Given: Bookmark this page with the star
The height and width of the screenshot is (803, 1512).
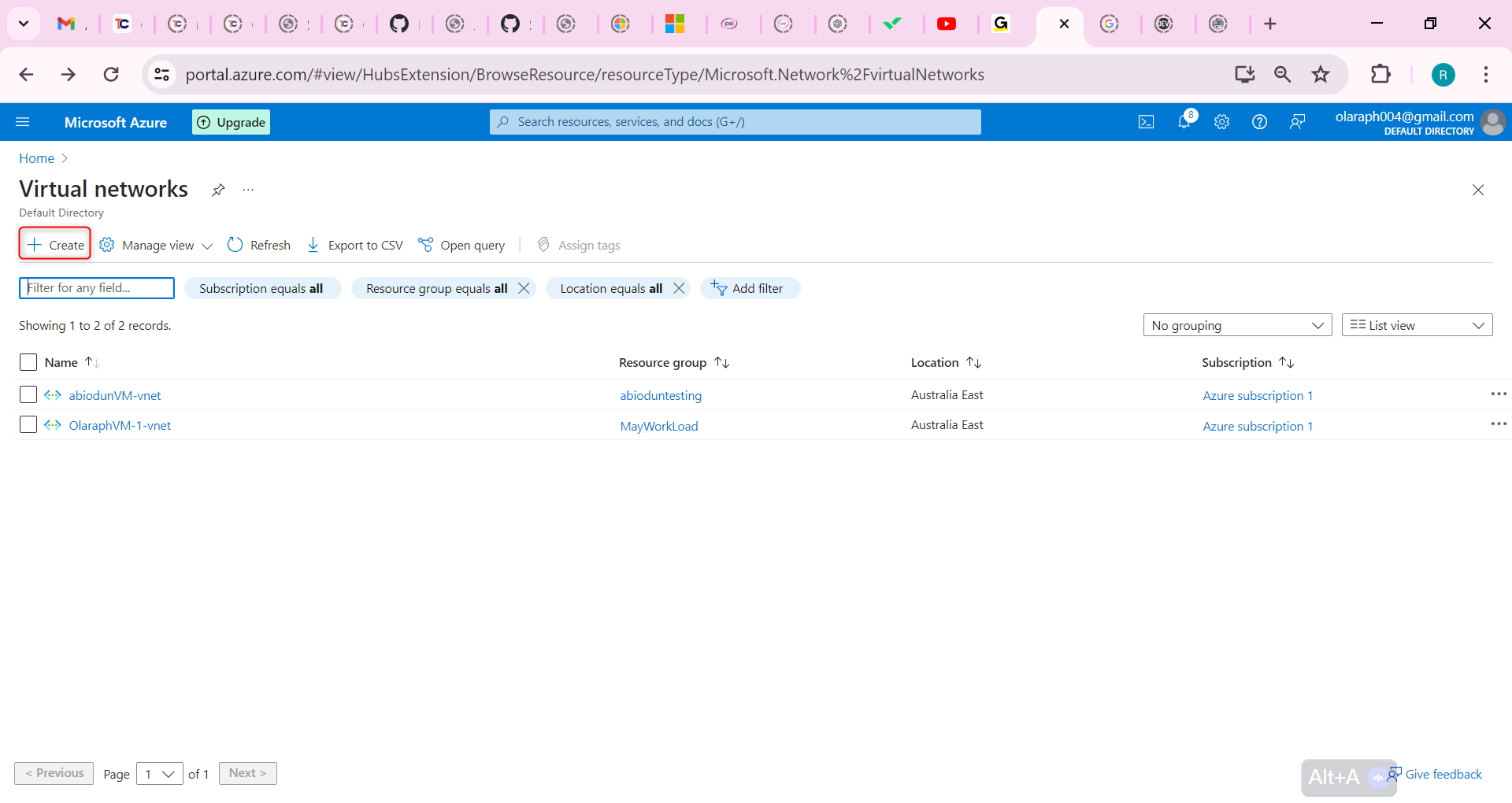Looking at the screenshot, I should 1321,74.
